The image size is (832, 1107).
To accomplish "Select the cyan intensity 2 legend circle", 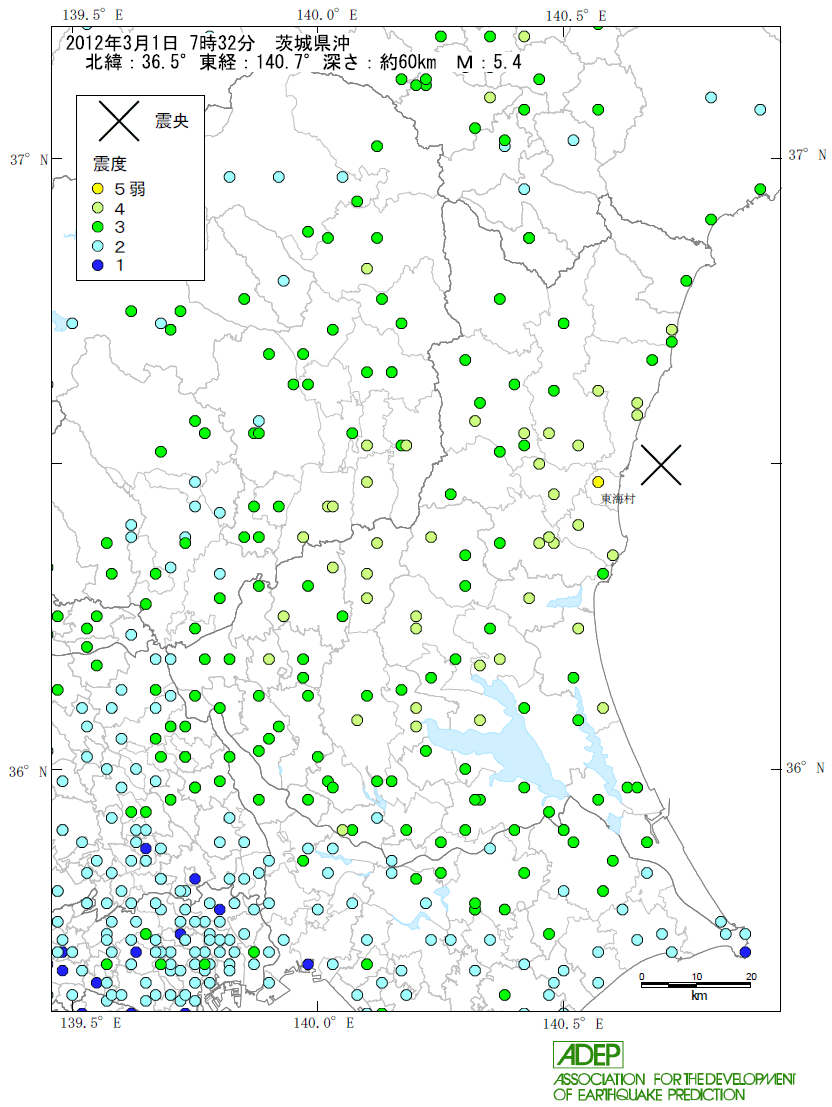I will point(96,246).
